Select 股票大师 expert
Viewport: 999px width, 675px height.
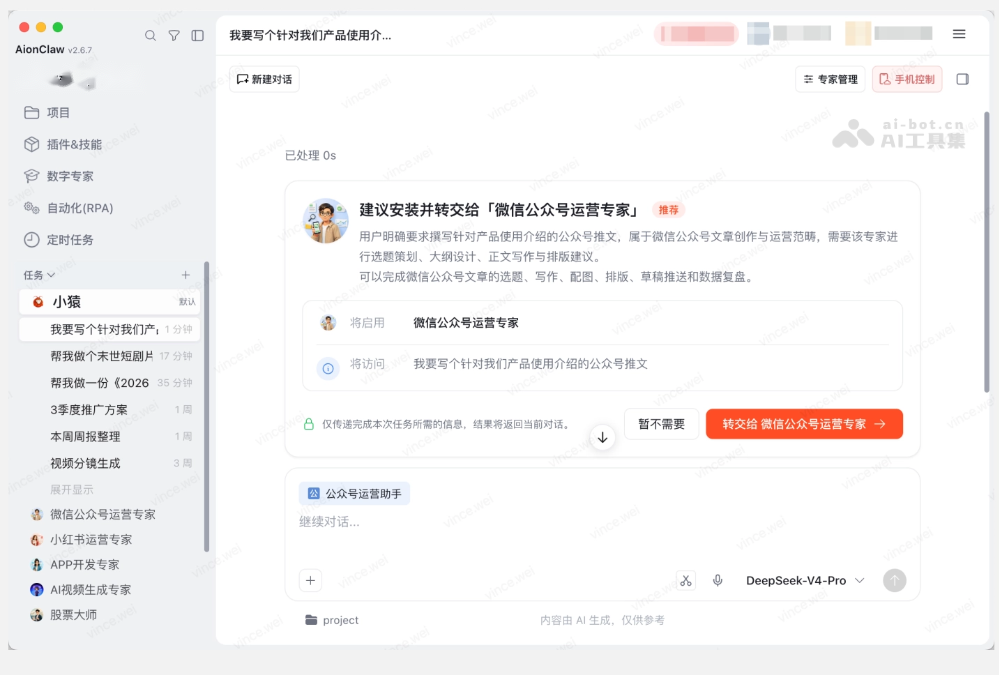pos(63,615)
